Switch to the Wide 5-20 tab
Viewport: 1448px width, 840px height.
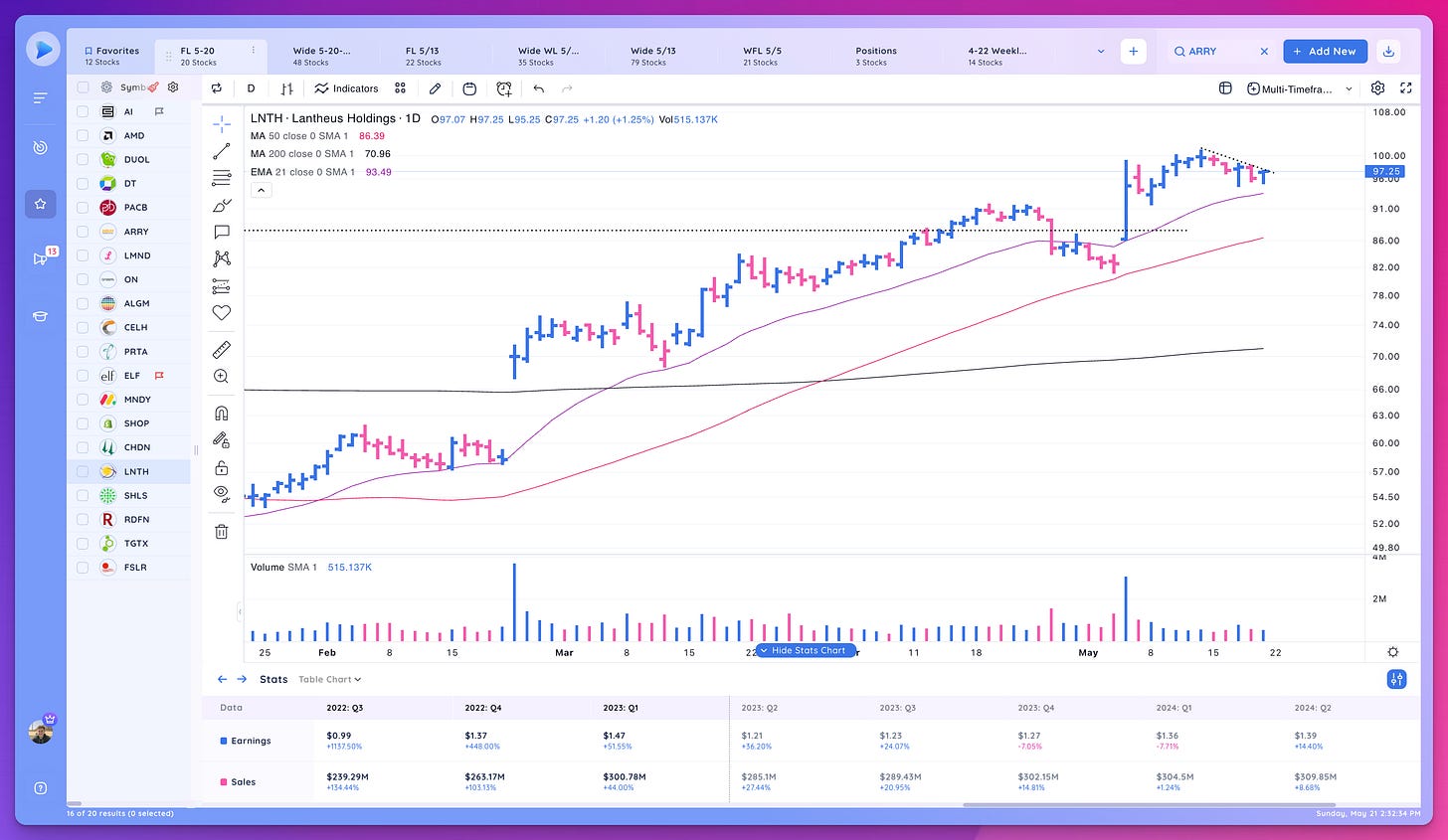coord(322,56)
